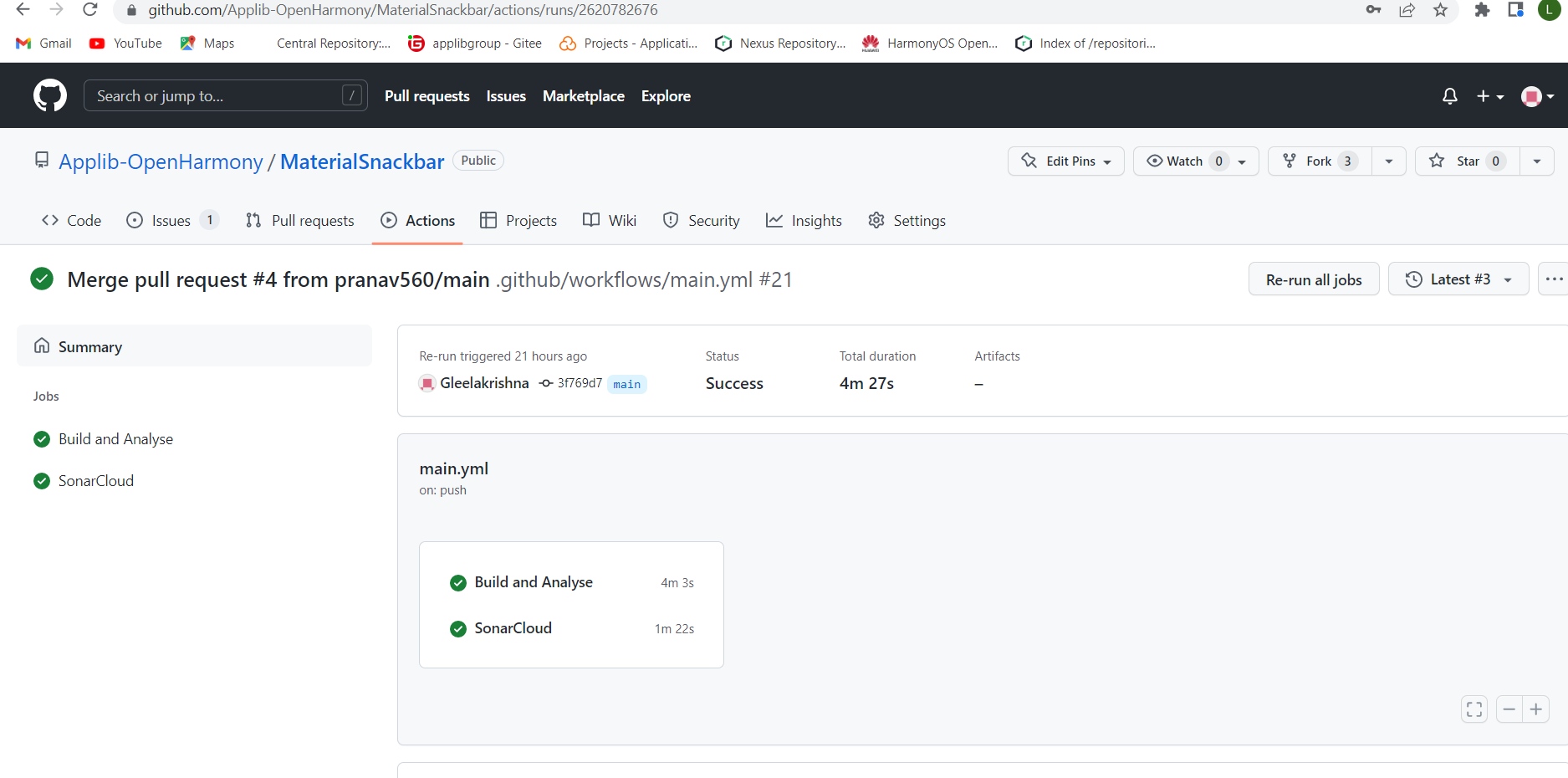
Task: Switch to the Projects tab
Action: tap(518, 221)
